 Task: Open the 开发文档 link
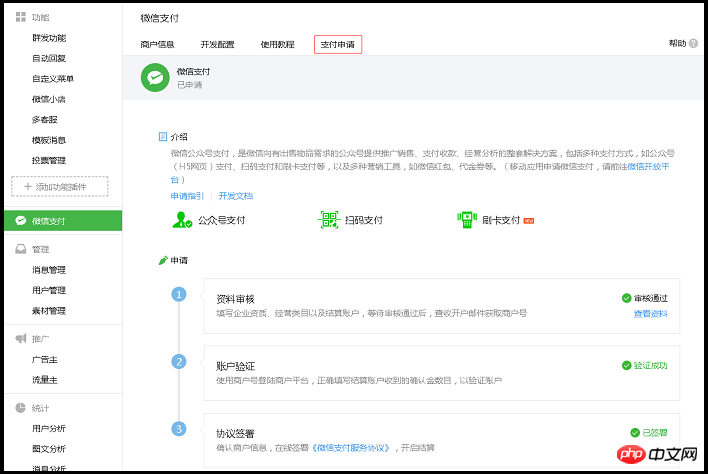(236, 196)
